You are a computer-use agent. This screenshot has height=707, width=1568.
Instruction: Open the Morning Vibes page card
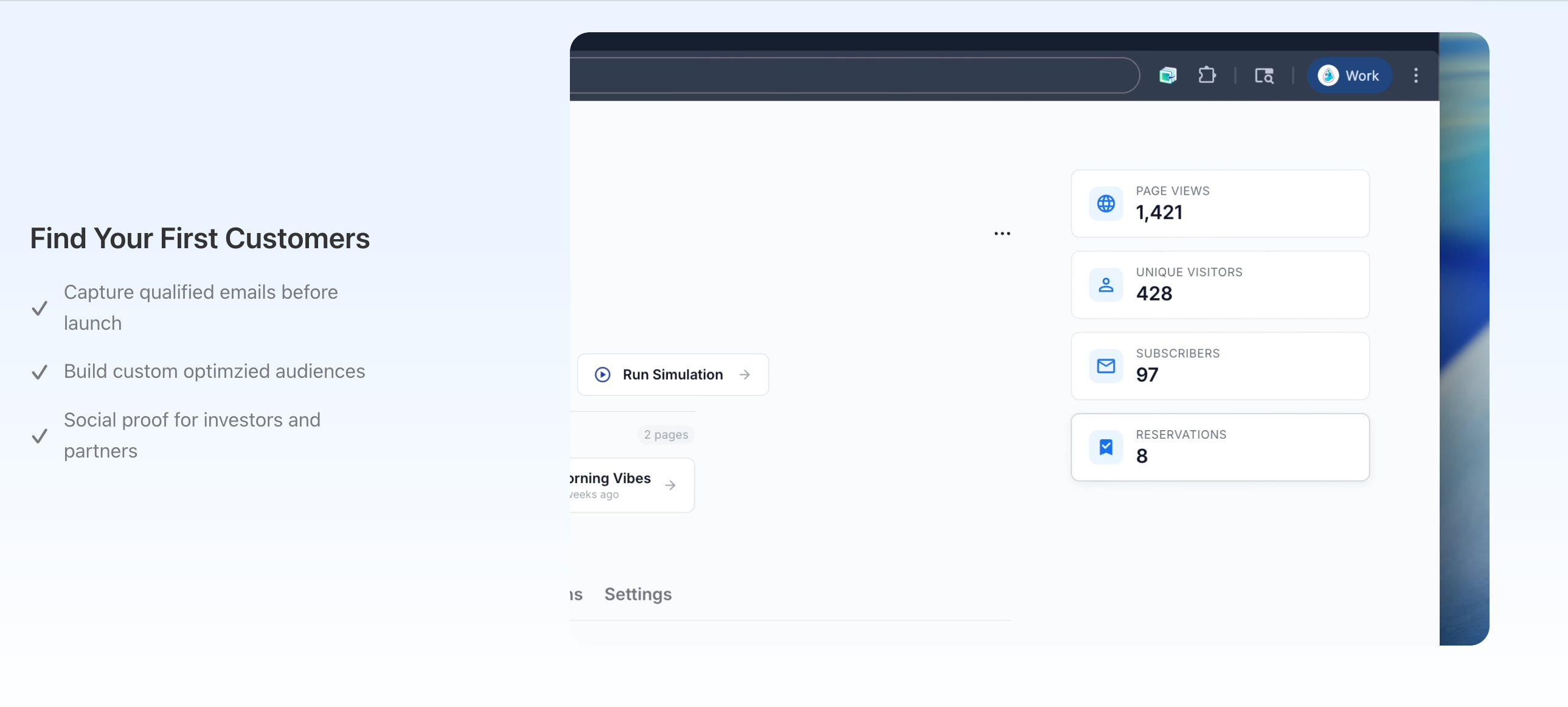[632, 485]
